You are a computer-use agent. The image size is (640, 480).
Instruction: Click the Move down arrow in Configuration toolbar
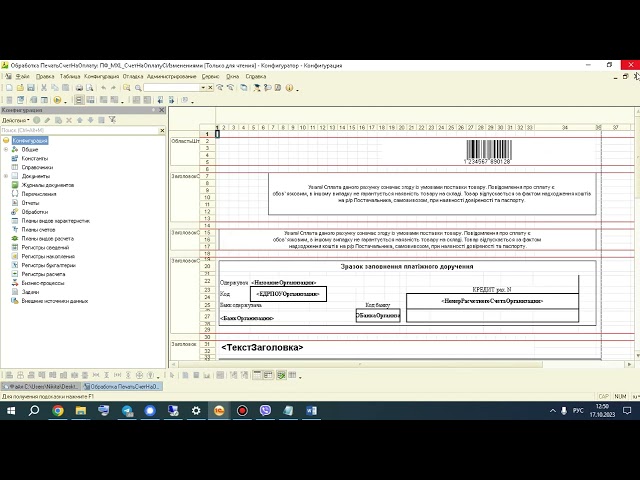90,120
